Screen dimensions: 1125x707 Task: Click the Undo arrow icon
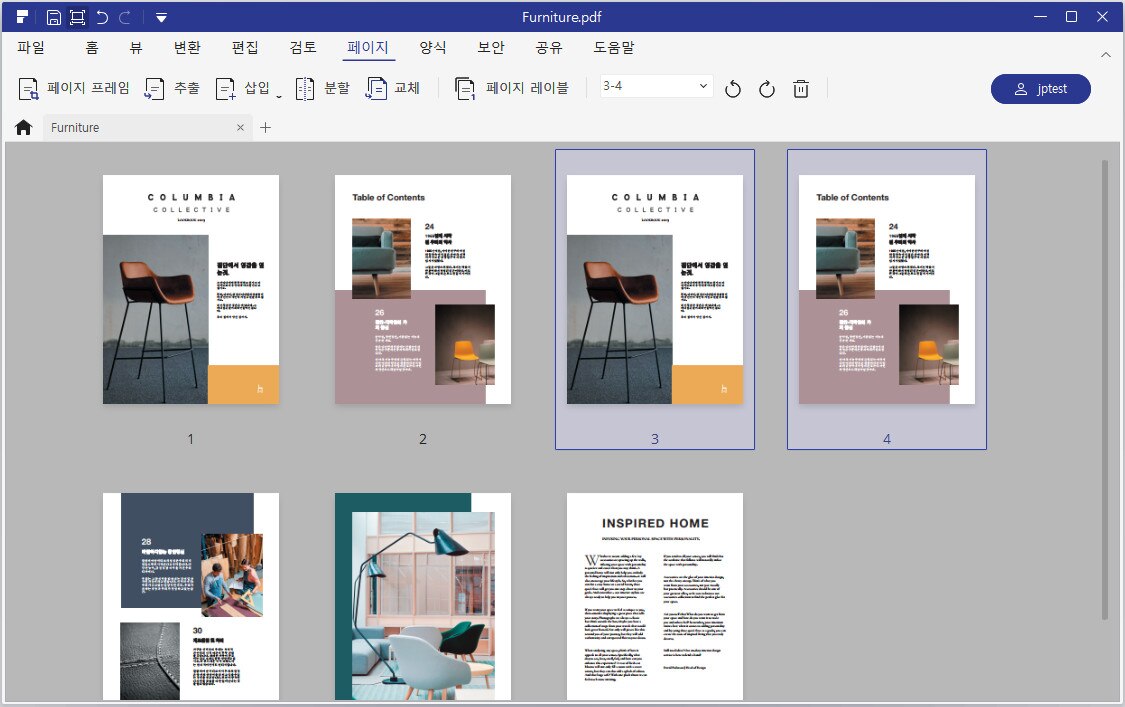tap(102, 17)
